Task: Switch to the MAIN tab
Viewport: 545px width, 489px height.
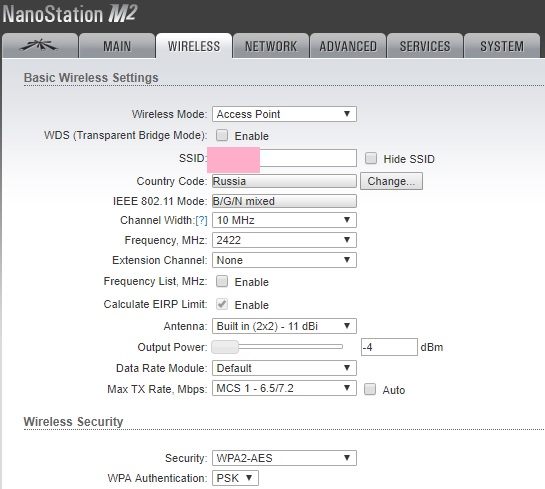Action: [x=117, y=46]
